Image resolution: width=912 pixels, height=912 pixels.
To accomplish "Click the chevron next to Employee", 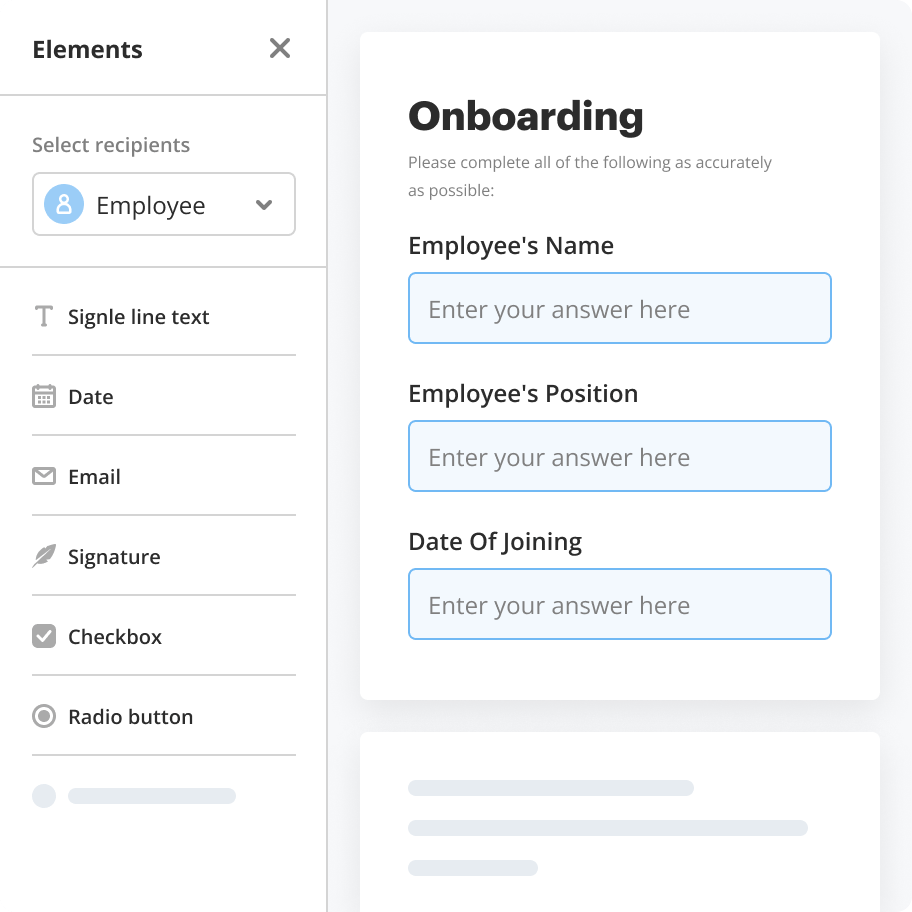I will [263, 204].
